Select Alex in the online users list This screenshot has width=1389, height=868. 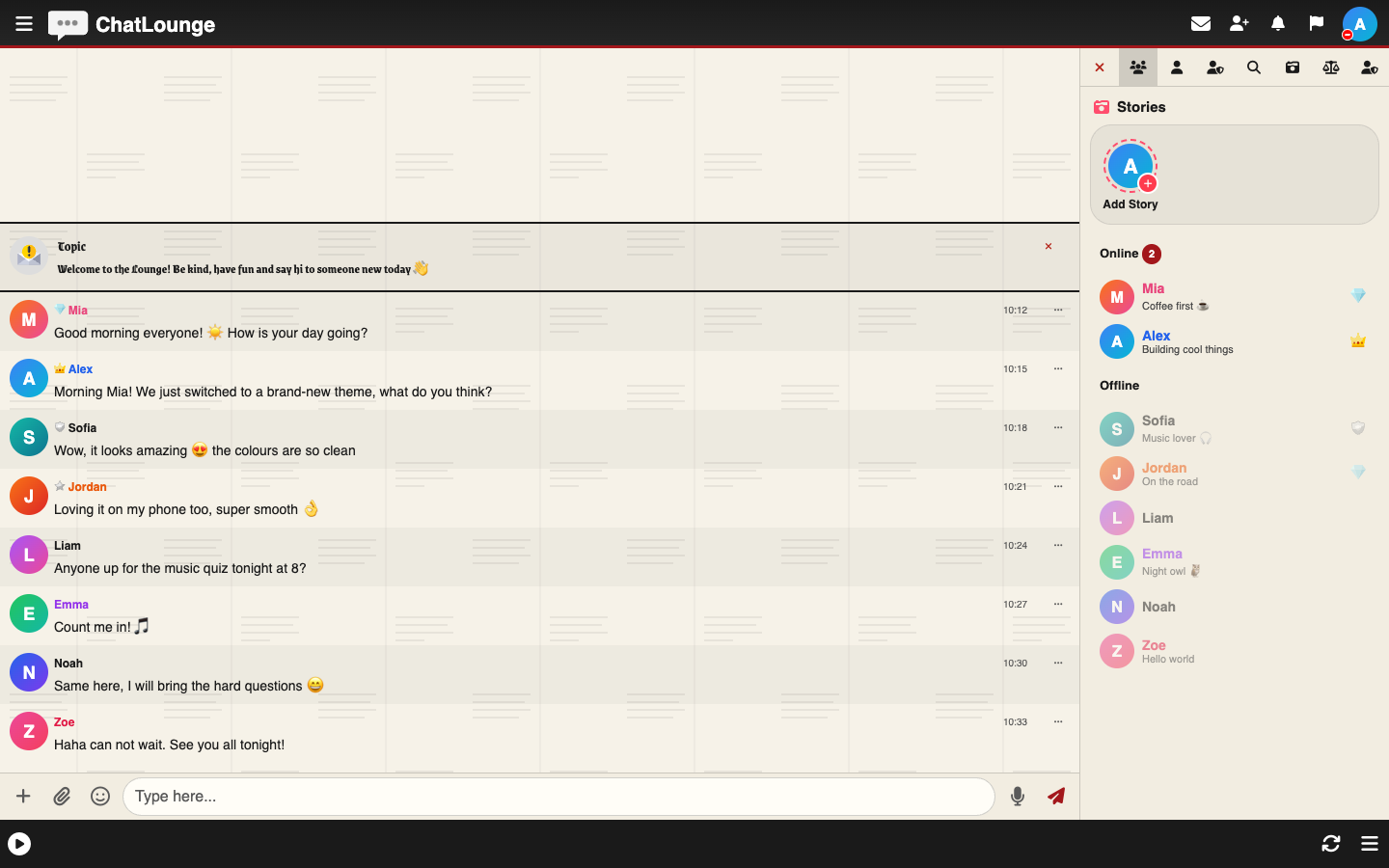pos(1235,341)
